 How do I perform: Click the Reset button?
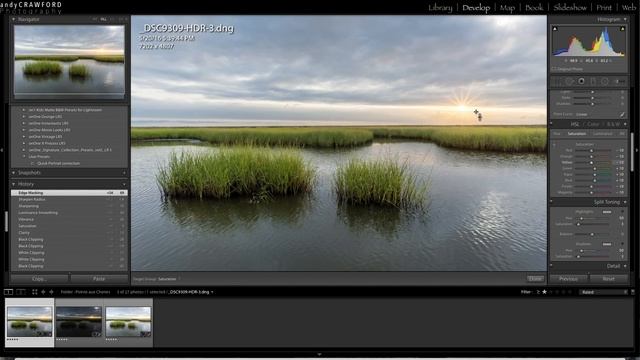(x=608, y=279)
